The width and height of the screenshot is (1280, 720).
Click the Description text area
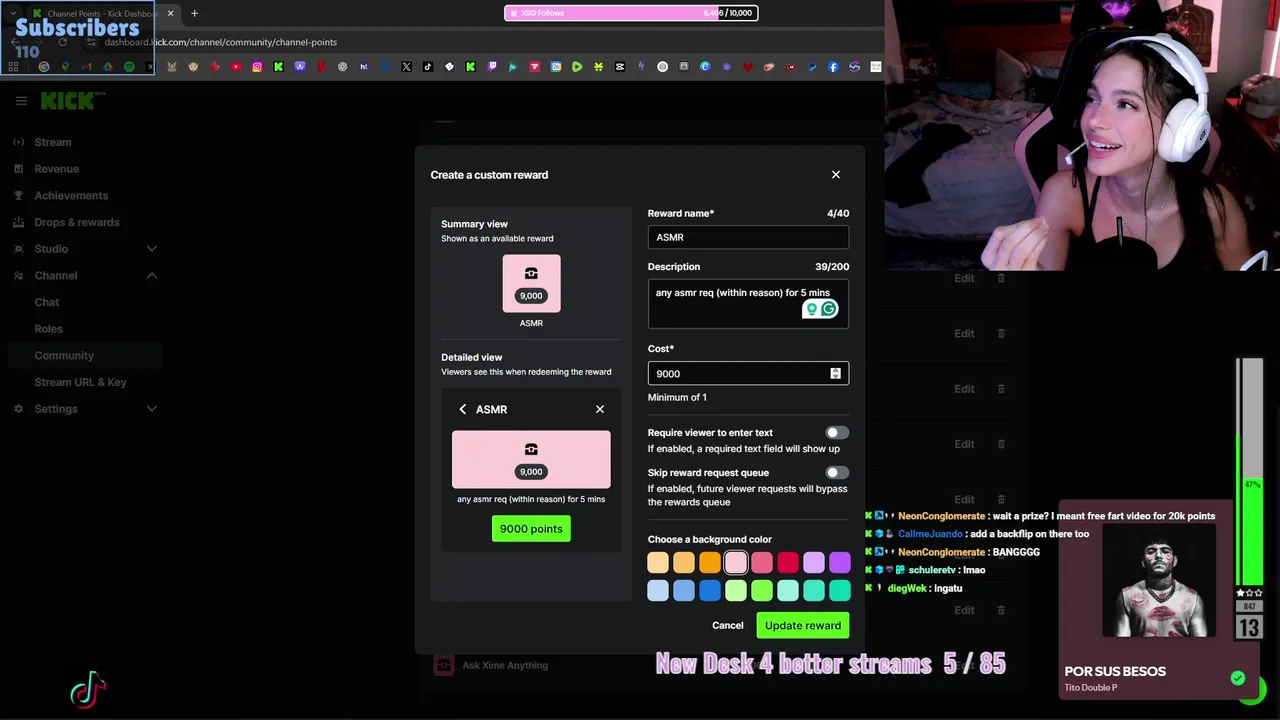[748, 303]
